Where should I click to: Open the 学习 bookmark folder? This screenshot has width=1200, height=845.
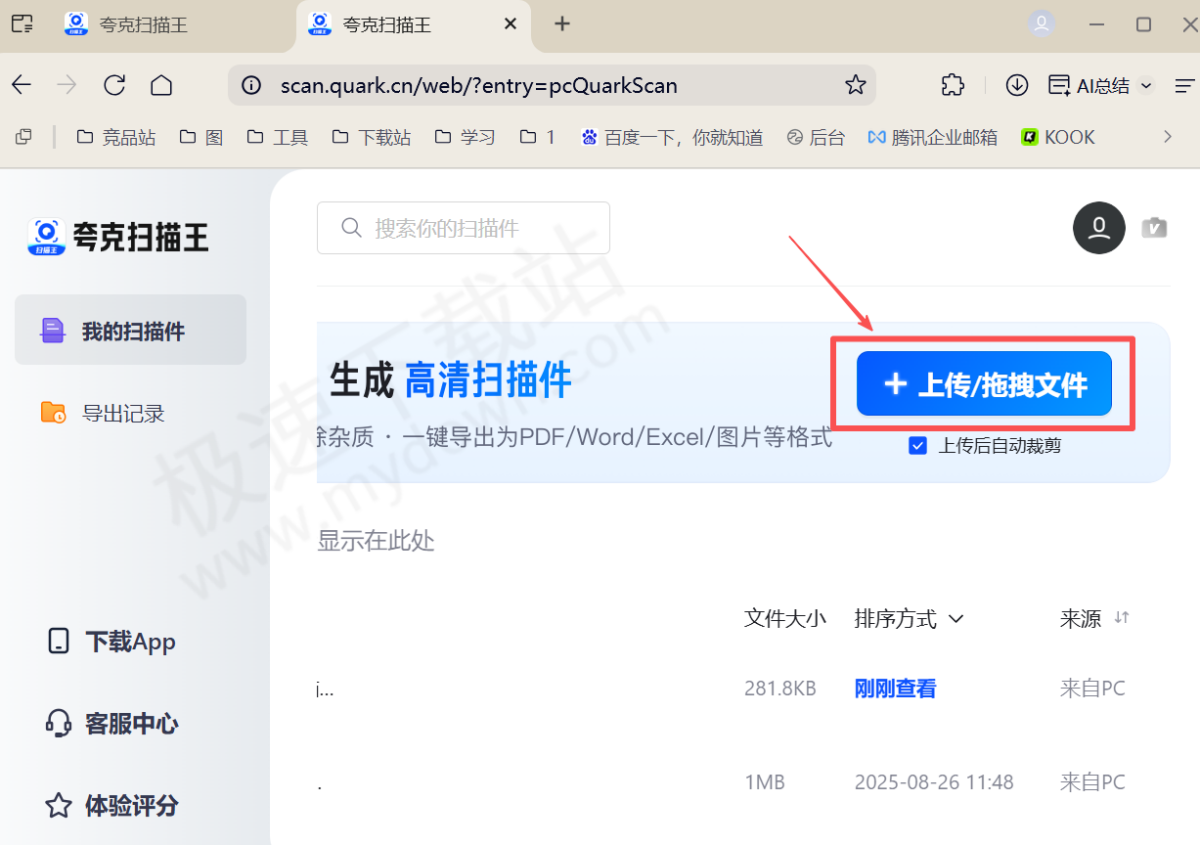(465, 137)
